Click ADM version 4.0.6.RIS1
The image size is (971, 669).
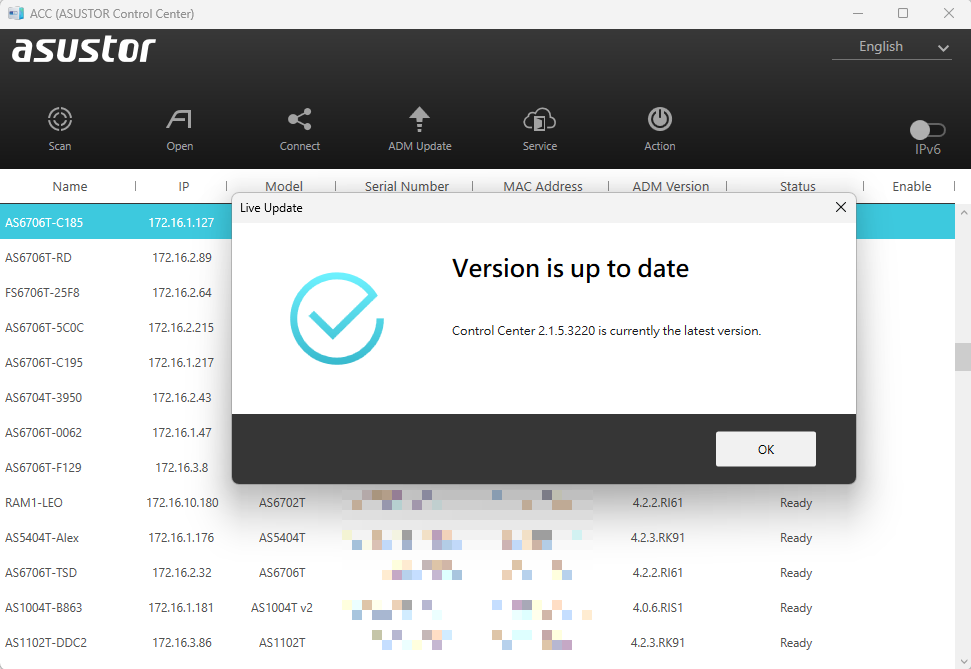pyautogui.click(x=658, y=608)
